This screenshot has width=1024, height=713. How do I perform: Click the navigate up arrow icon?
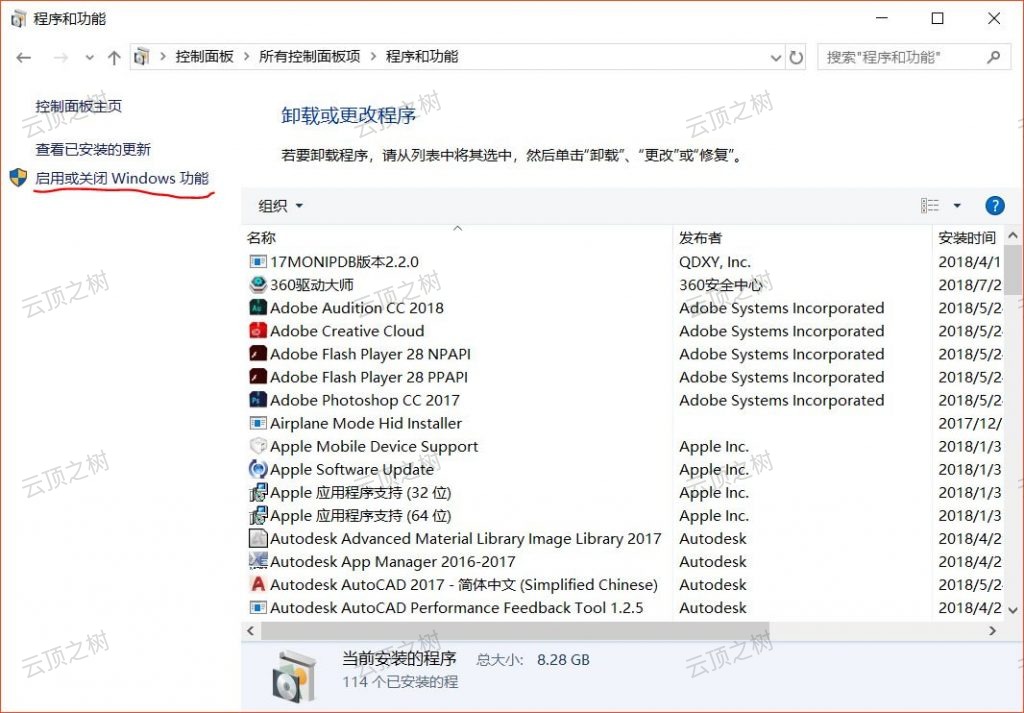(x=115, y=57)
